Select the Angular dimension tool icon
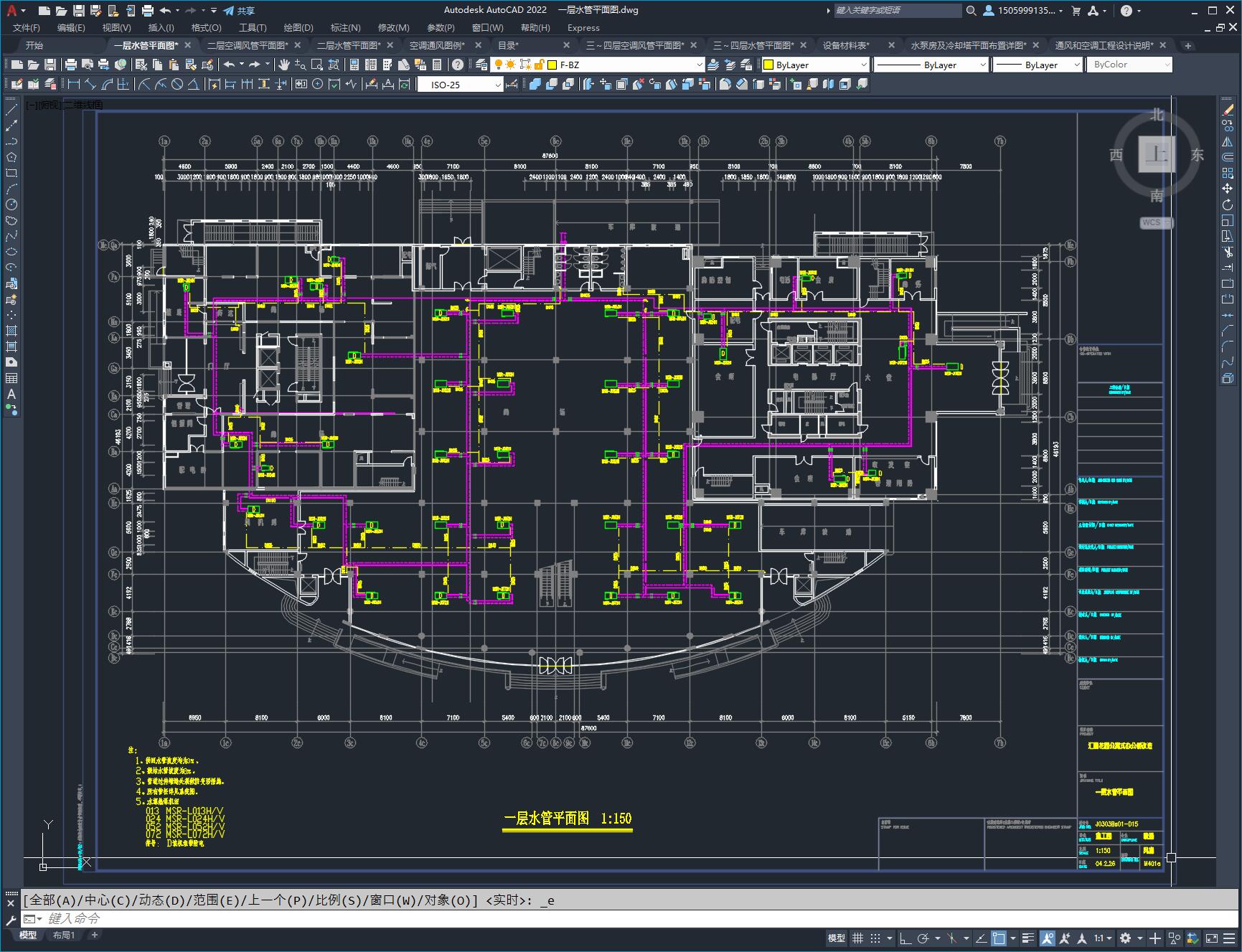The height and width of the screenshot is (952, 1242). 193,84
